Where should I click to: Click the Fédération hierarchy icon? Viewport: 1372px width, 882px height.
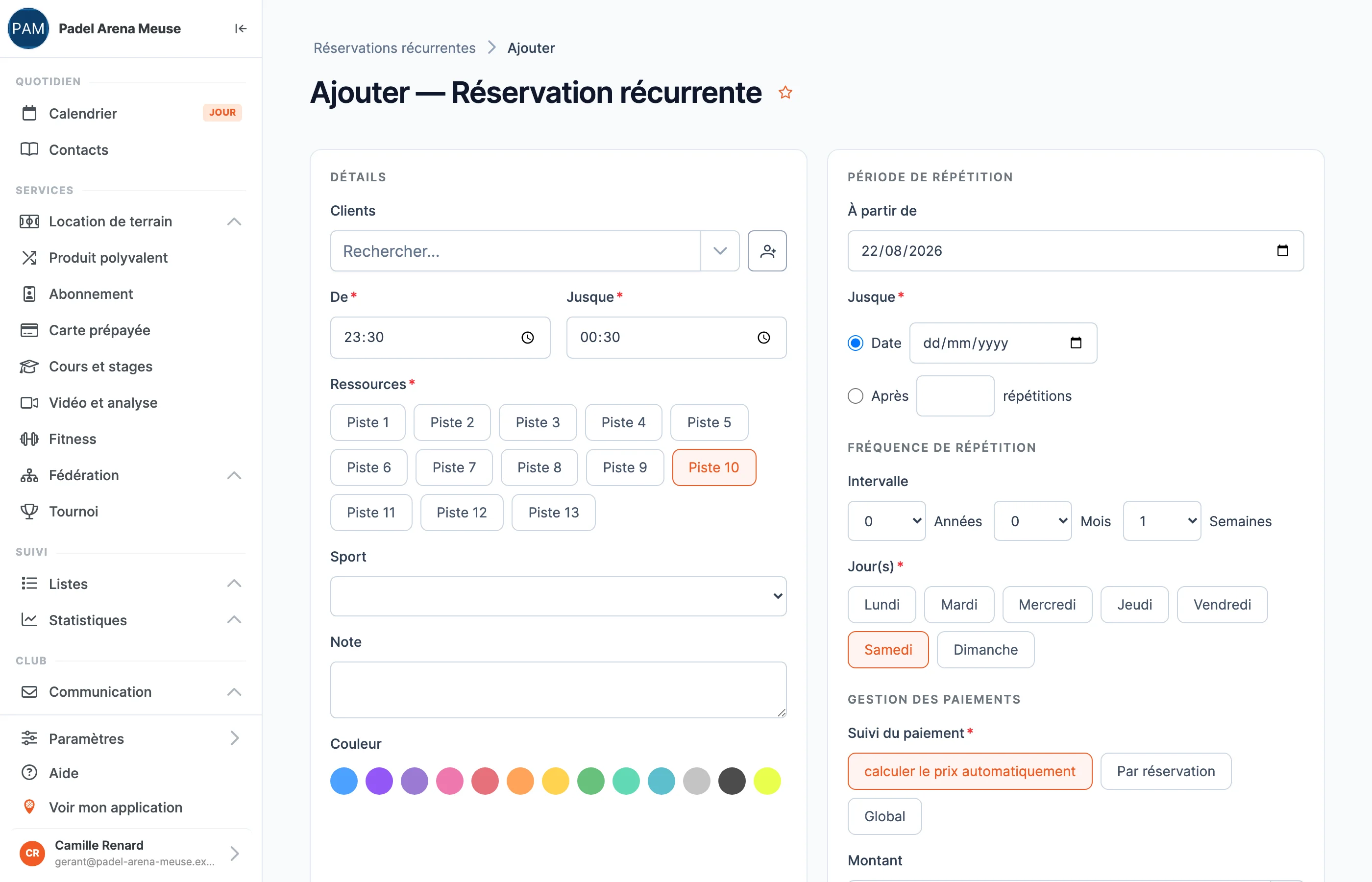29,475
